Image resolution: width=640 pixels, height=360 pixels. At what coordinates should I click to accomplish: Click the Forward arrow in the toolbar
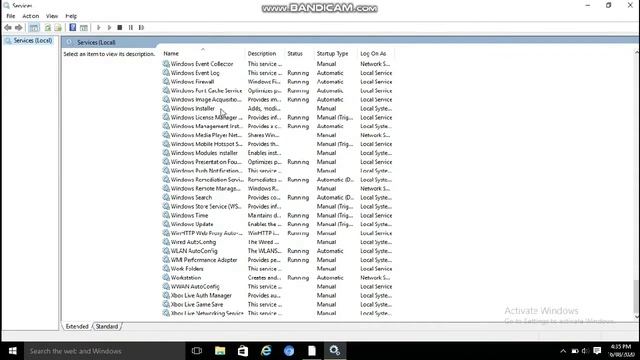click(x=19, y=27)
